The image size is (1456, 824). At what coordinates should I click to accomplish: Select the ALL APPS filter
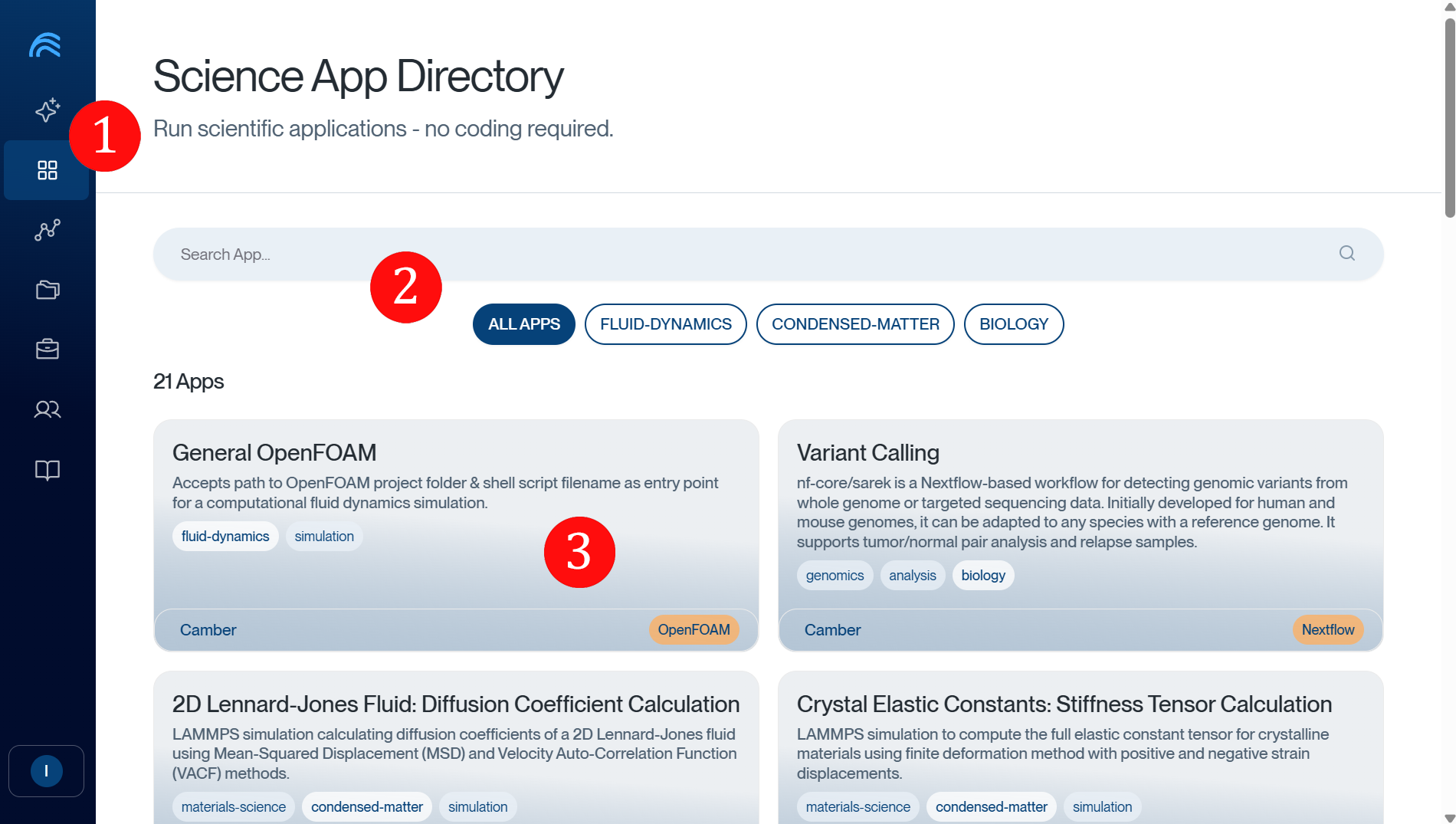tap(523, 324)
